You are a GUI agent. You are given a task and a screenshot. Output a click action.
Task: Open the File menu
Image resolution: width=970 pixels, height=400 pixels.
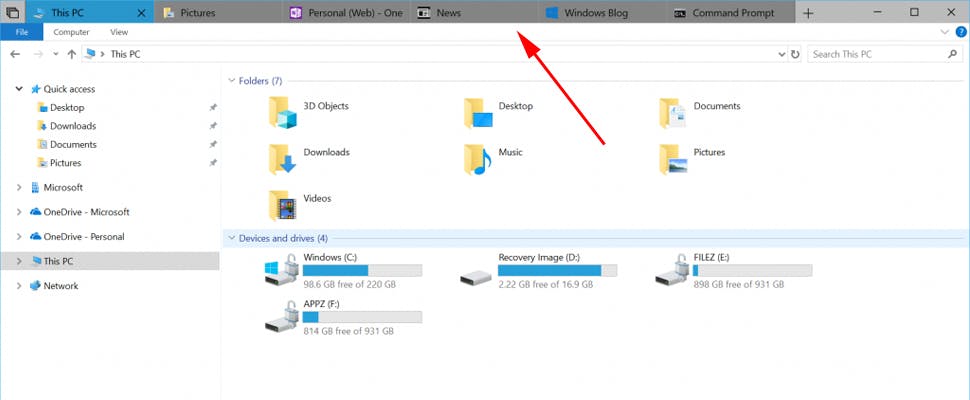(x=22, y=32)
